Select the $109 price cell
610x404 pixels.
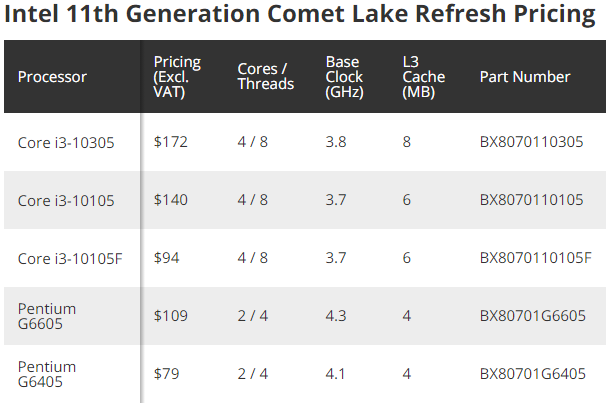coord(170,317)
